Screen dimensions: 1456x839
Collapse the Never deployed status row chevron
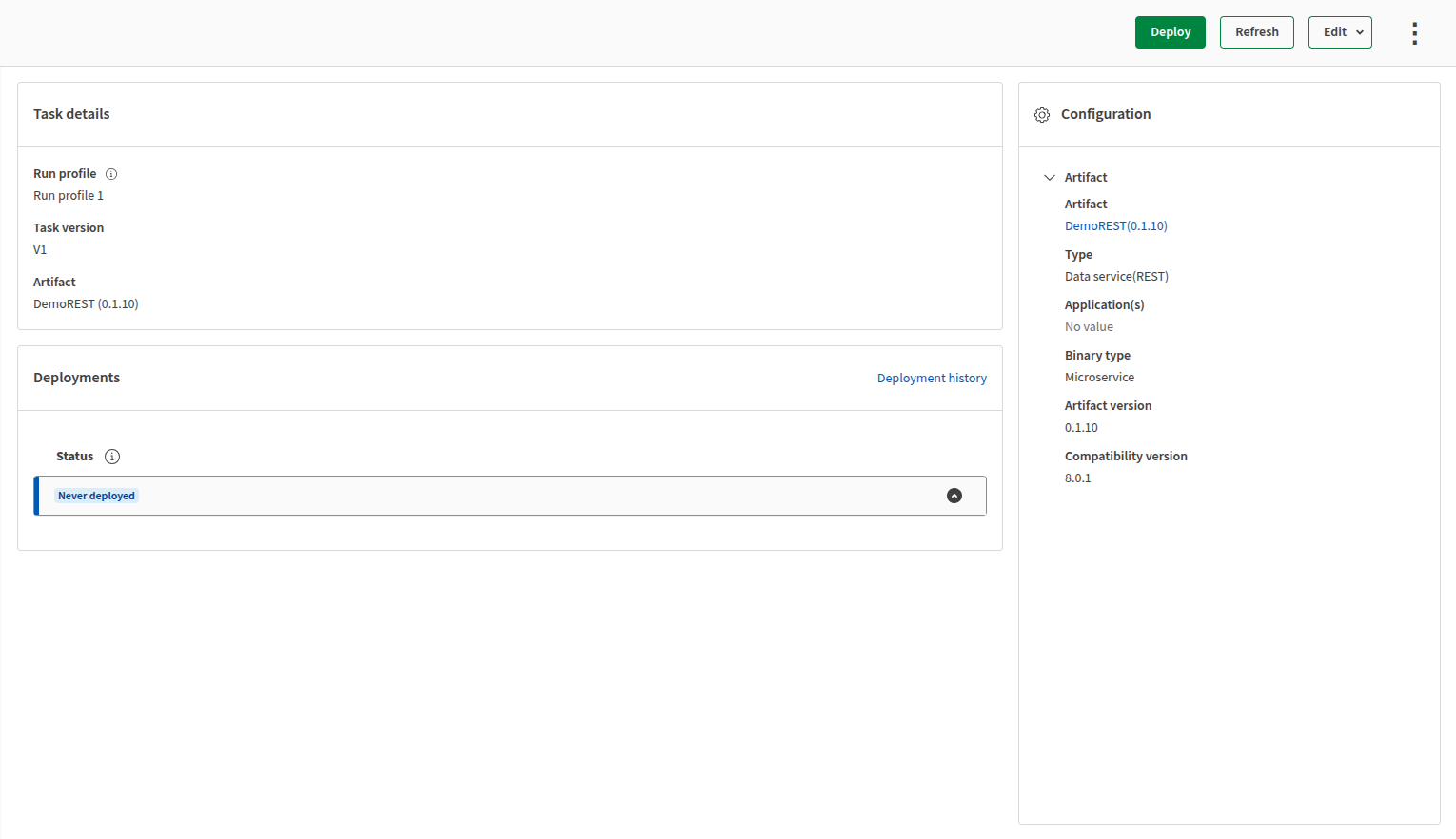[x=954, y=496]
